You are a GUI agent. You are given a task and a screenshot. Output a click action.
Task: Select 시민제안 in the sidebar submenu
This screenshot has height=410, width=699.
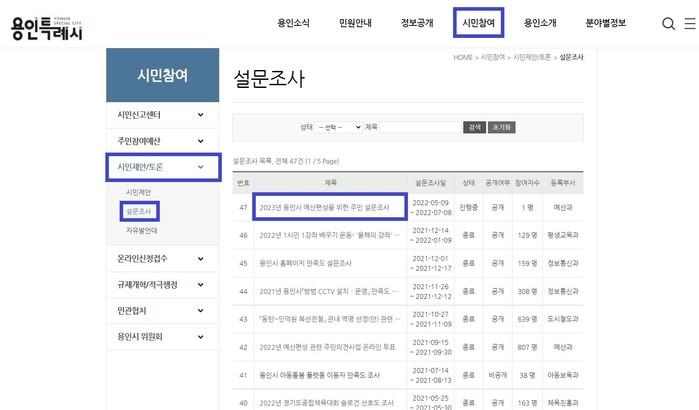point(139,192)
